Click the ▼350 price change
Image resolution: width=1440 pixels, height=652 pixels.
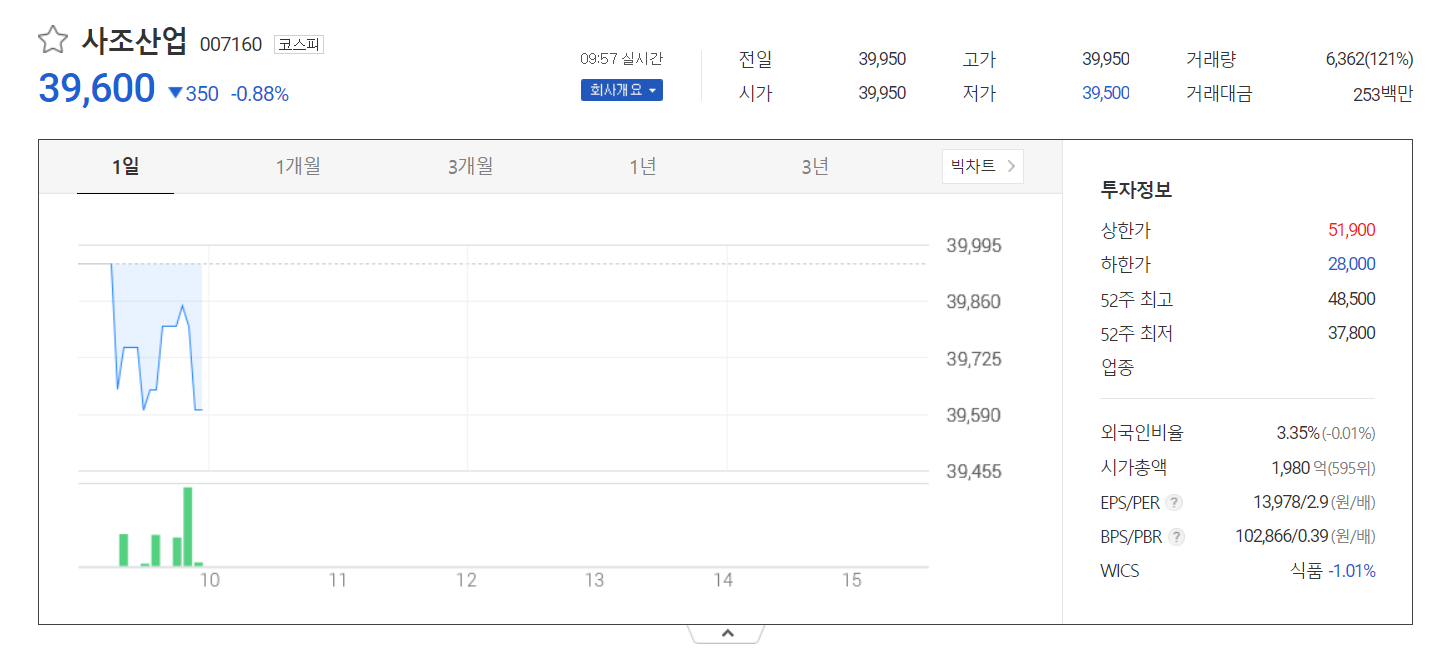pos(193,94)
